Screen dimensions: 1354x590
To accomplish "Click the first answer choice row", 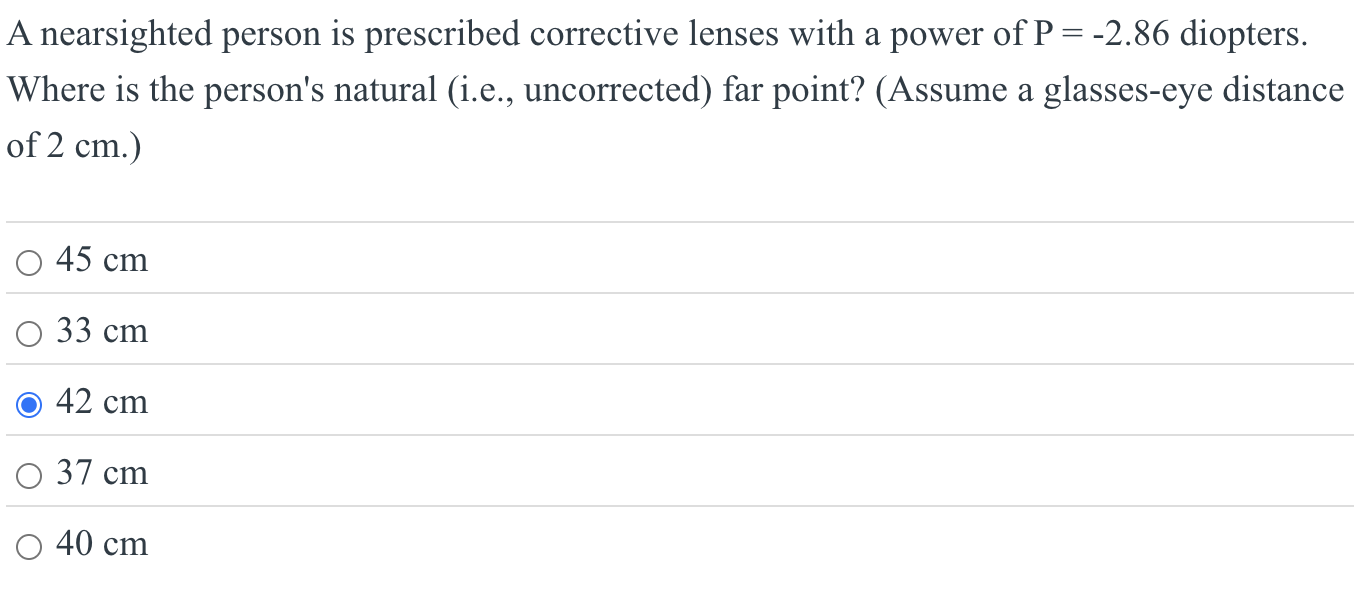I will 400,260.
